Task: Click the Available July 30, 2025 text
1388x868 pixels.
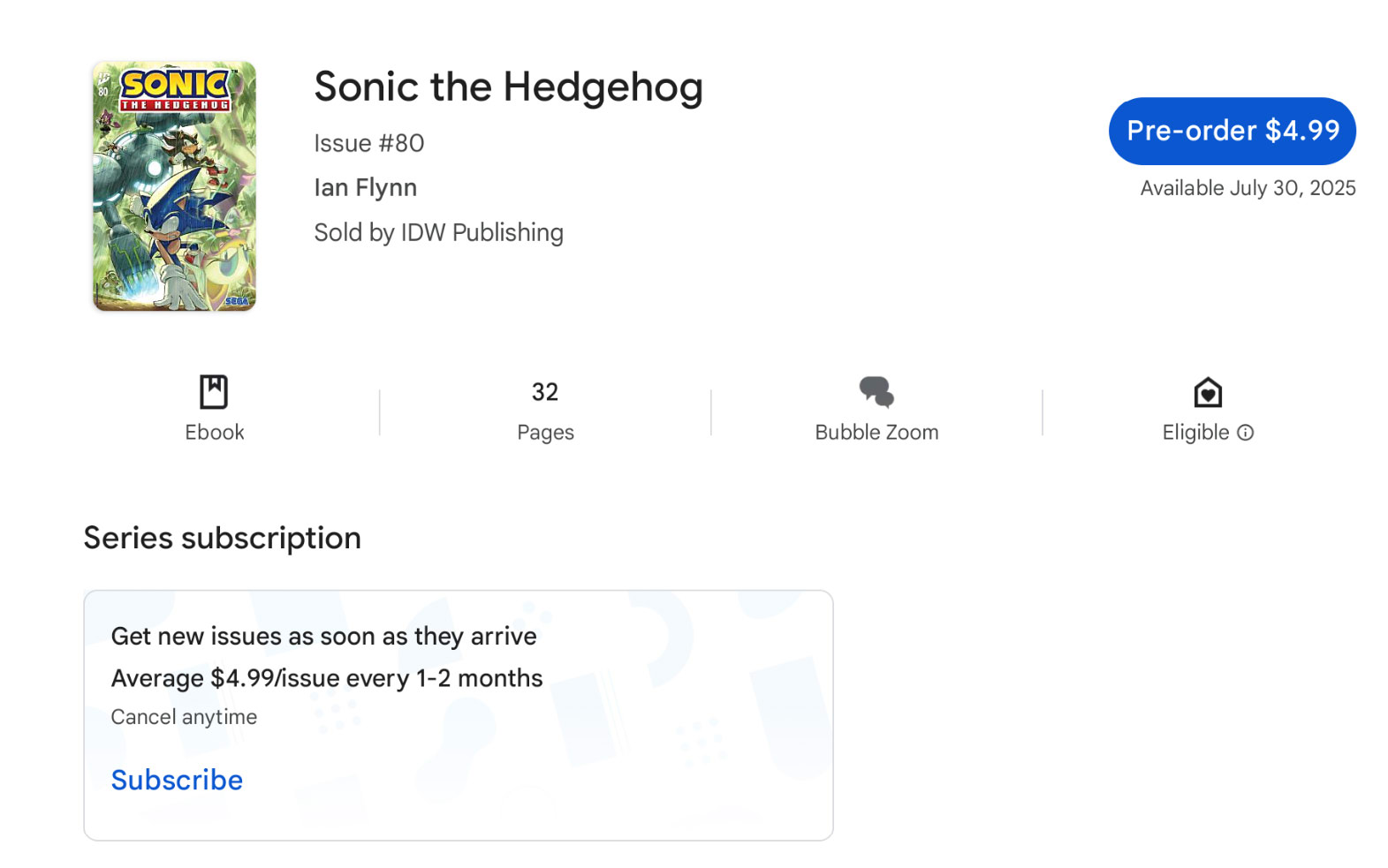Action: 1248,188
